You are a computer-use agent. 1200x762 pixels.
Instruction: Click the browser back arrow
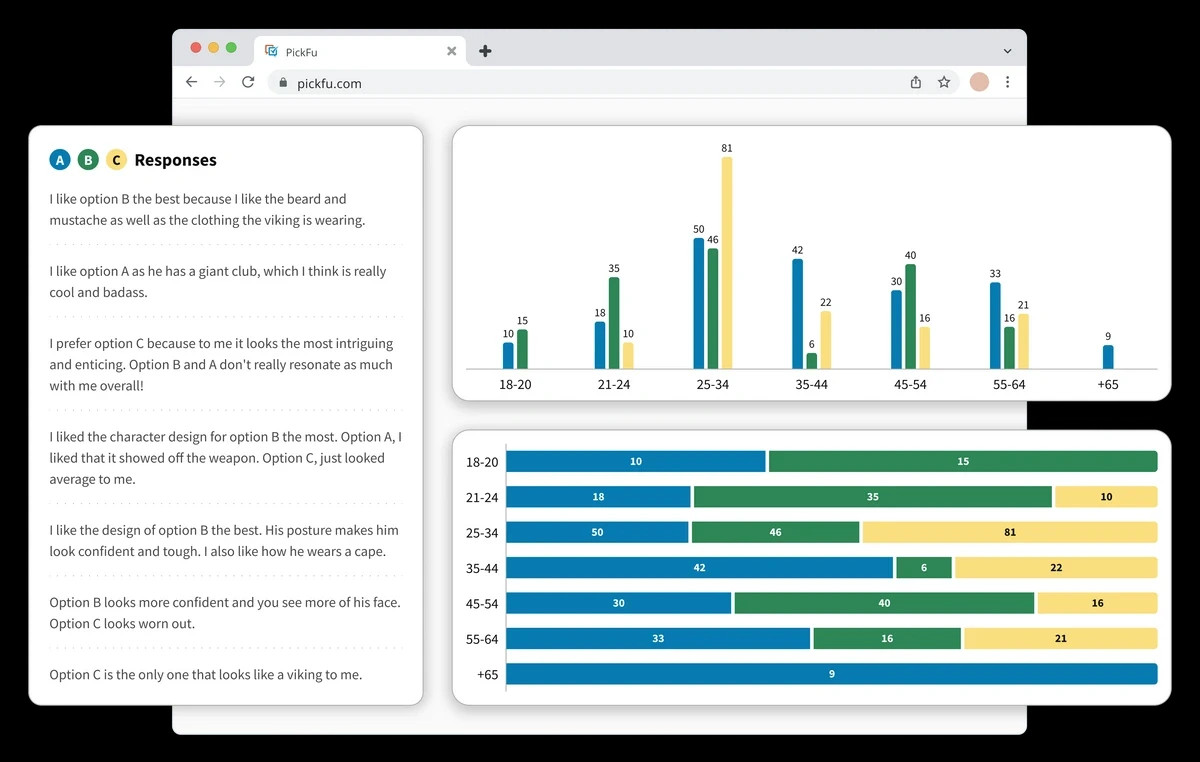click(192, 83)
